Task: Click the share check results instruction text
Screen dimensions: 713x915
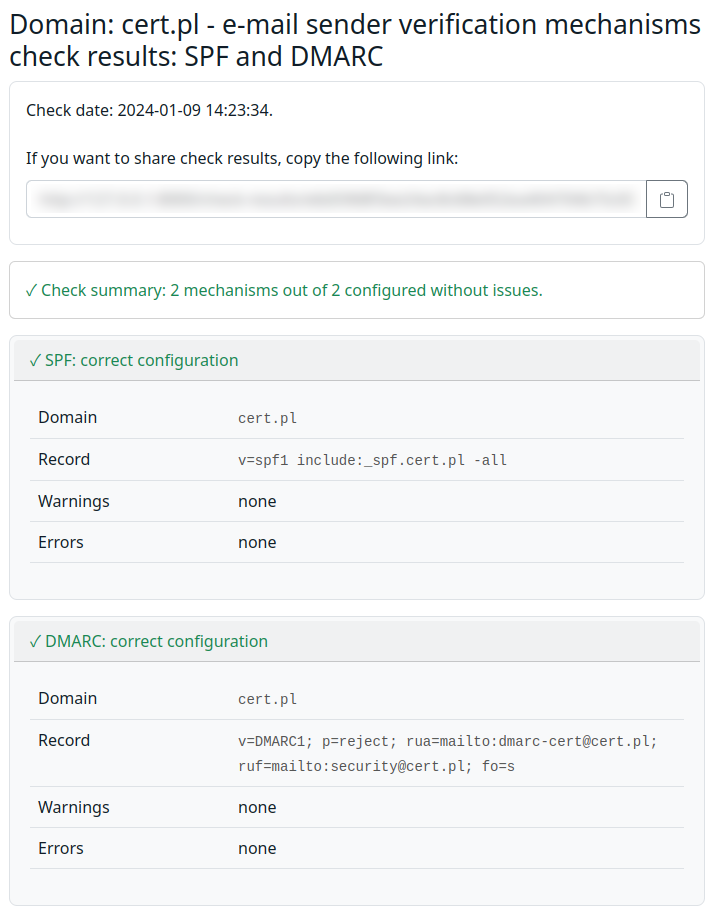Action: 242,158
